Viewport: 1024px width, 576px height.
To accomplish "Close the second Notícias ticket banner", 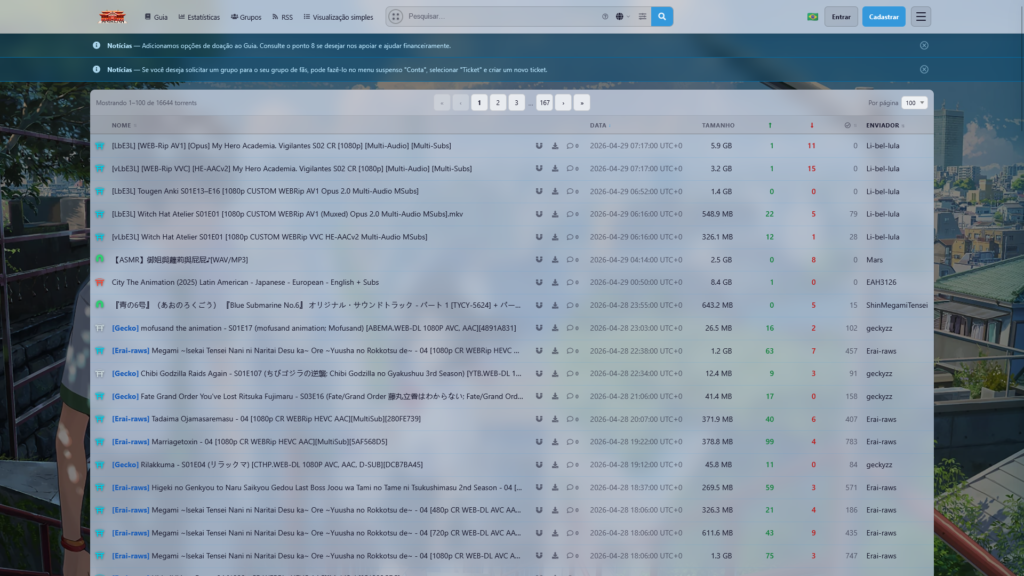I will 923,69.
